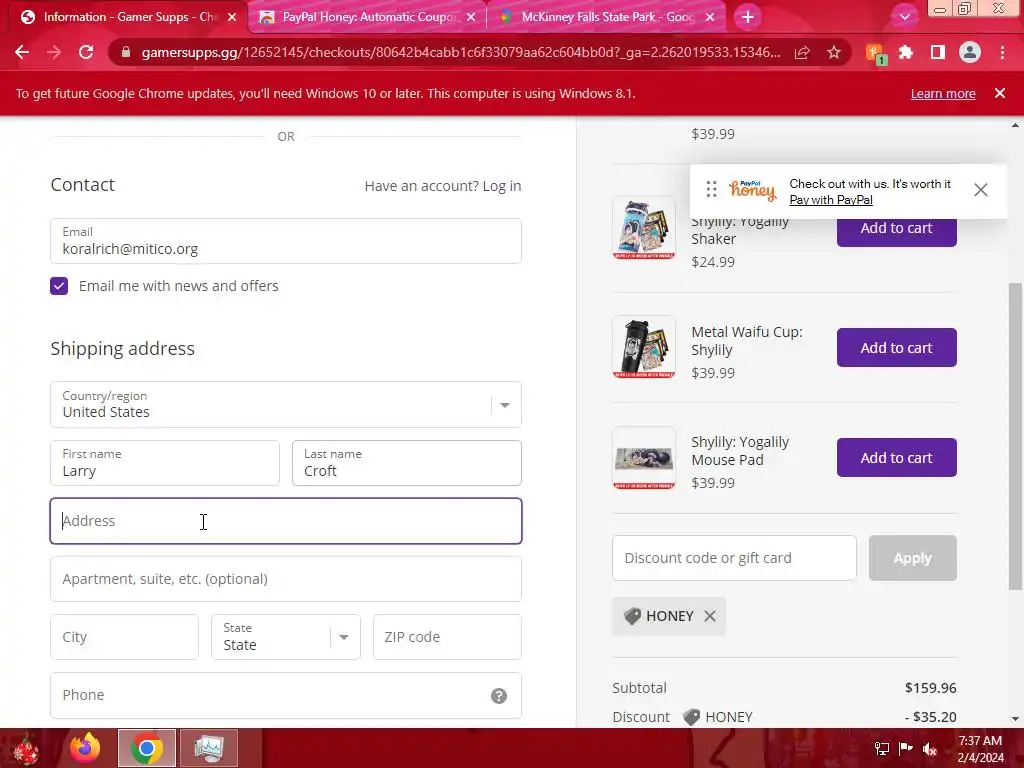The height and width of the screenshot is (768, 1024).
Task: Go forward with the forward arrow
Action: point(54,52)
